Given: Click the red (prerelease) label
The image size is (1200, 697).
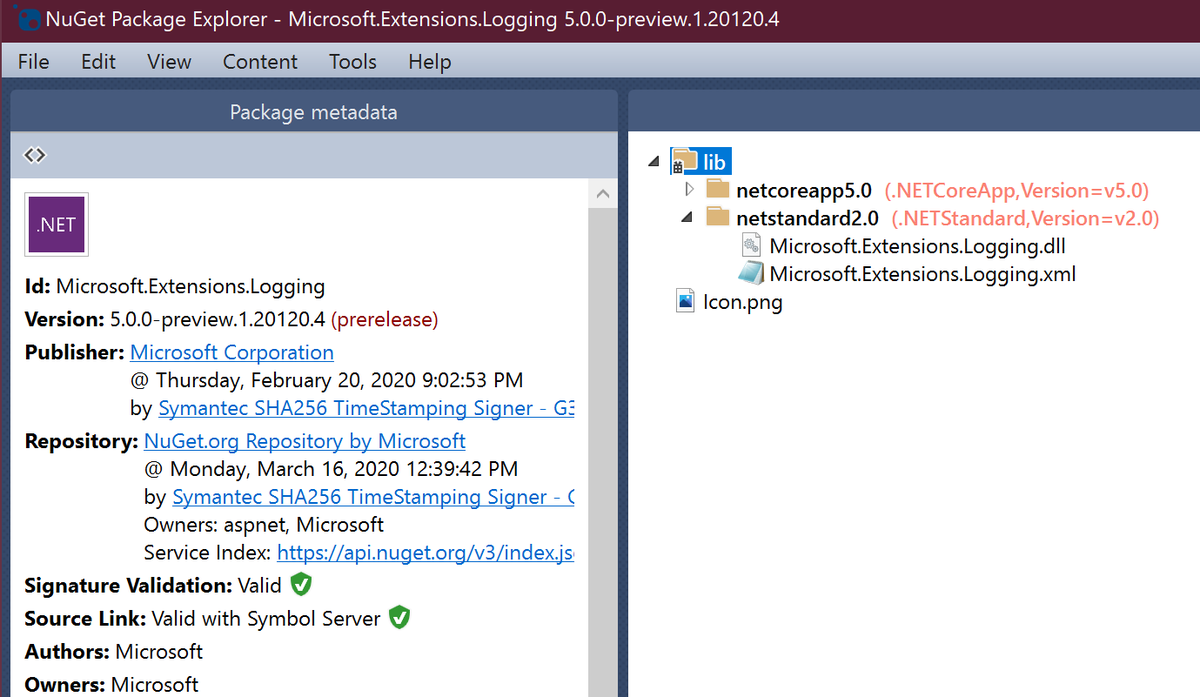Looking at the screenshot, I should pos(384,320).
